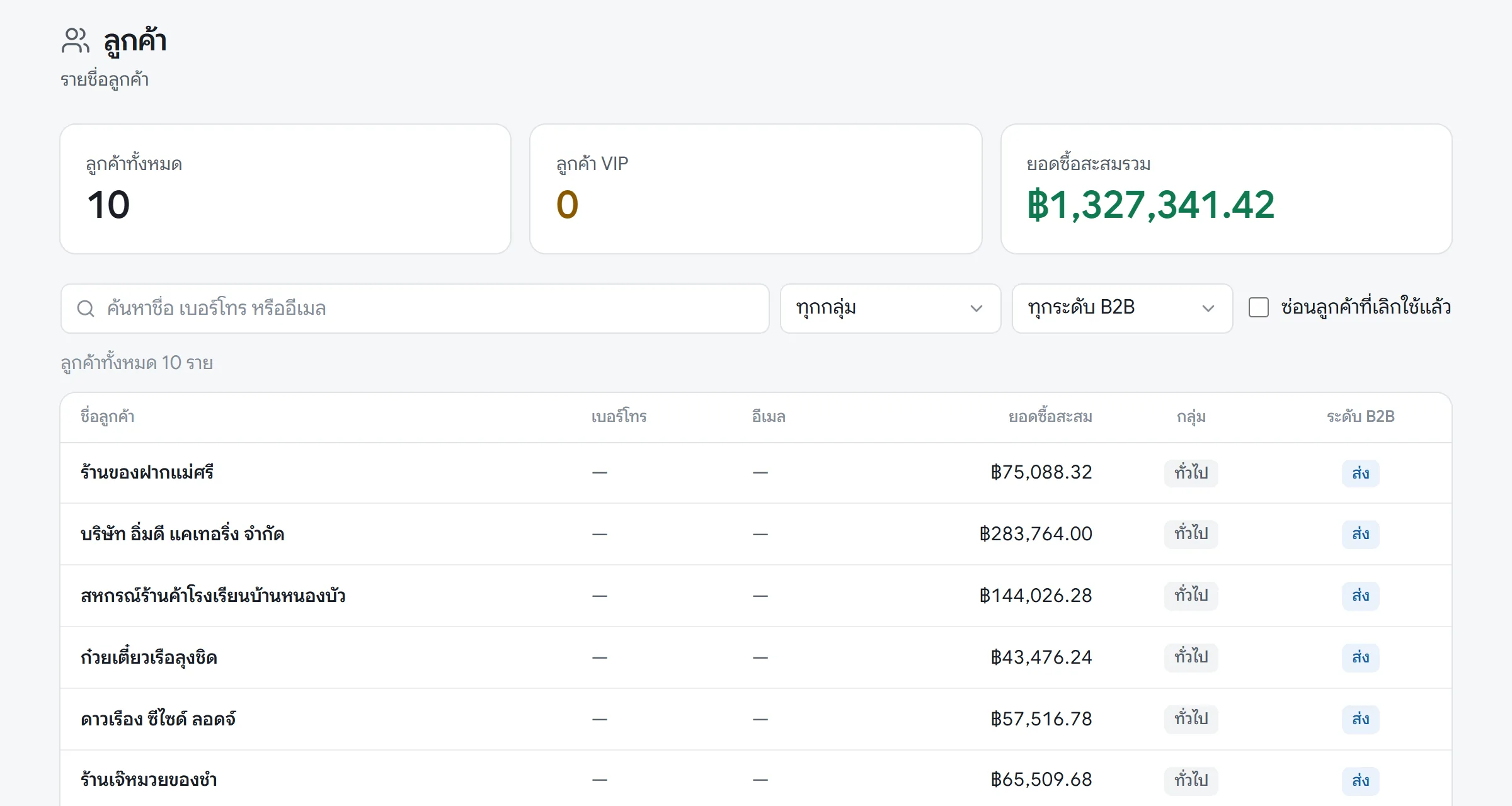Viewport: 1512px width, 806px height.
Task: Click the อีเมล column header
Action: pyautogui.click(x=769, y=417)
